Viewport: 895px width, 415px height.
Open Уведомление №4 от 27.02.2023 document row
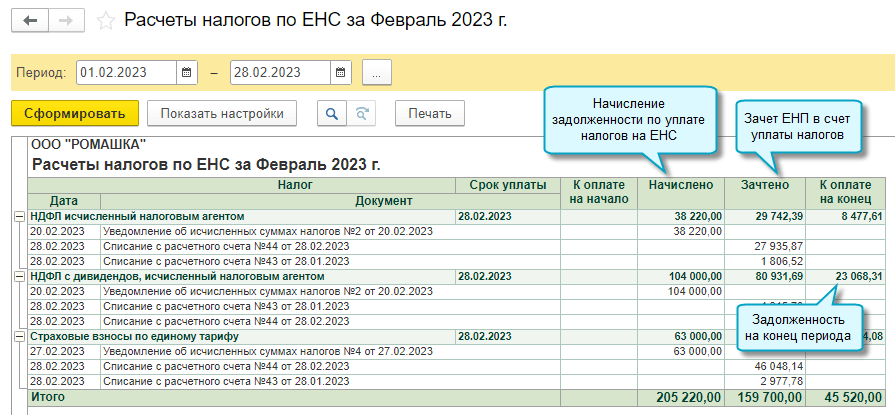(267, 352)
